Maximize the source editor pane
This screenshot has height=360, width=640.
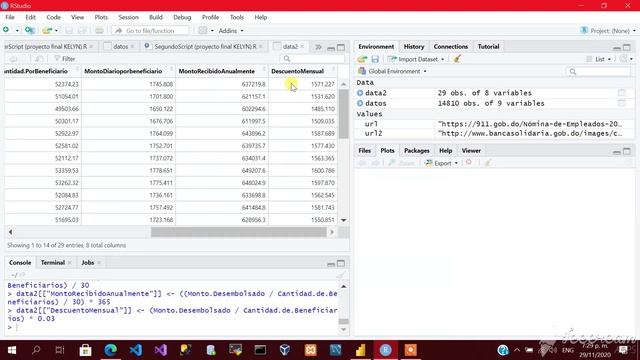coord(341,47)
